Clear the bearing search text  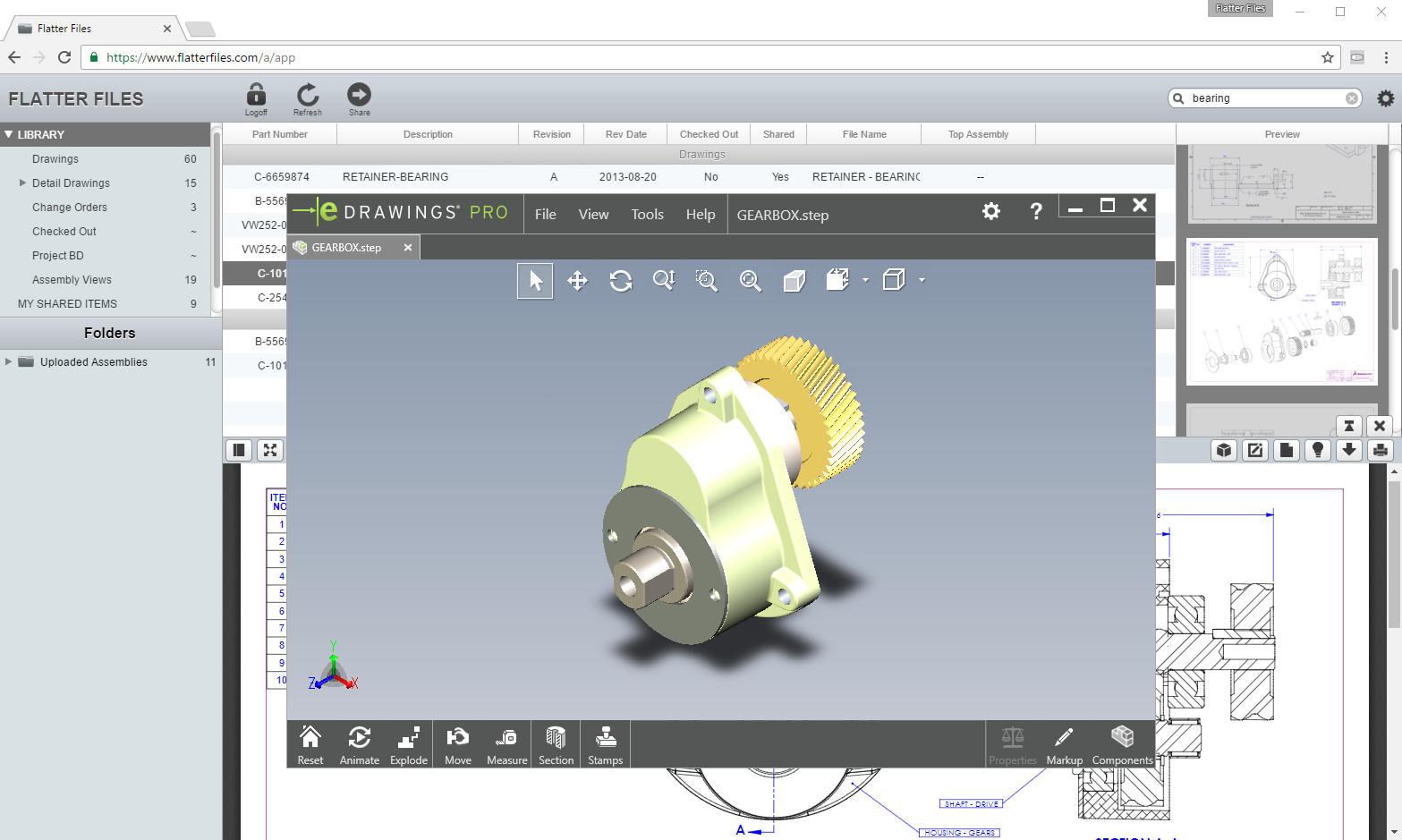1352,98
